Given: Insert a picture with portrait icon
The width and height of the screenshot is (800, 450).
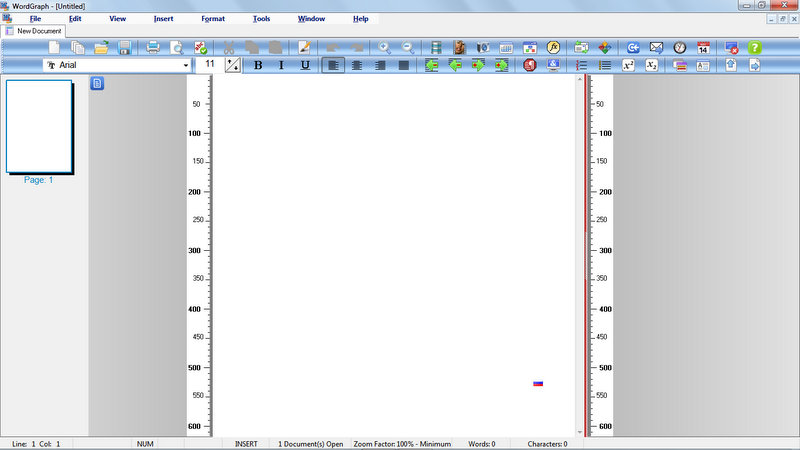Looking at the screenshot, I should point(459,47).
